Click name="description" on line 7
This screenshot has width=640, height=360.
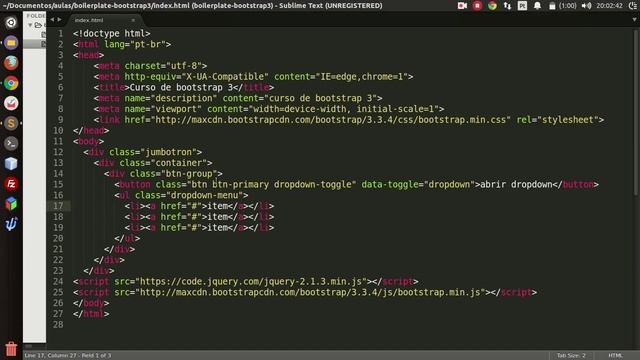pos(171,98)
